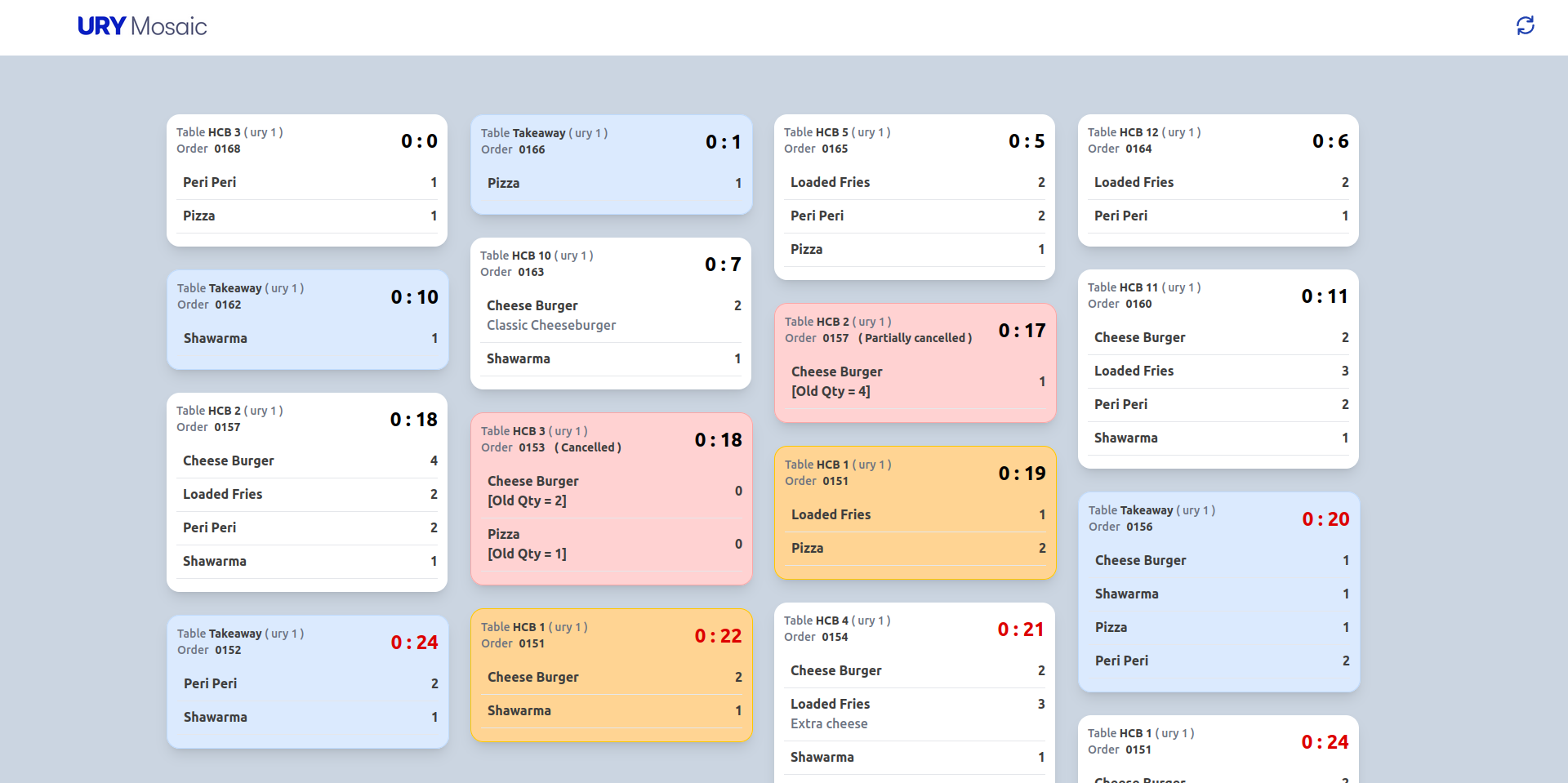The width and height of the screenshot is (1568, 783).
Task: Click the 0:20 timer on order 0156
Action: click(1325, 519)
